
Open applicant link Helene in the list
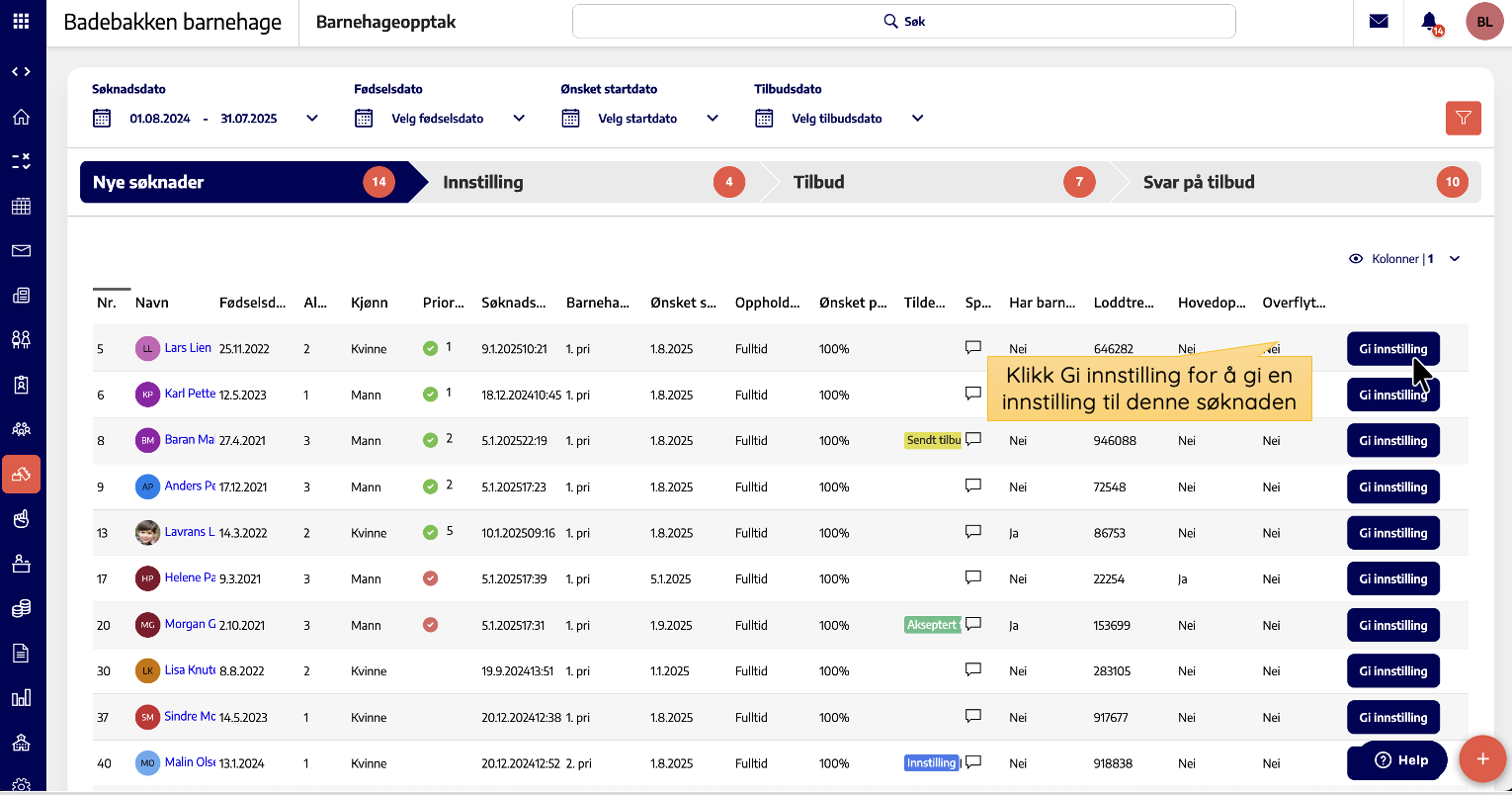[x=190, y=577]
